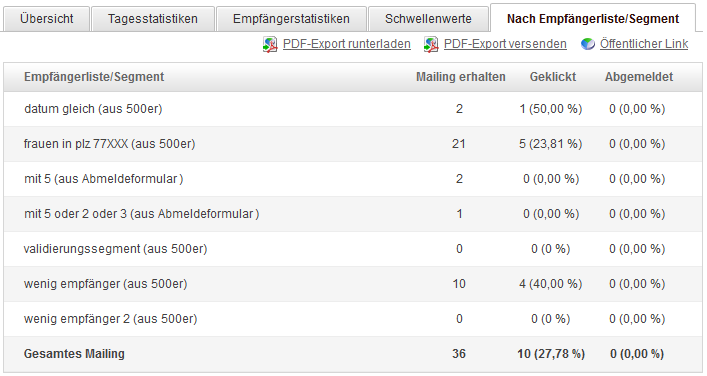Click the 'Empfängerliste/Segment' column header

(x=94, y=77)
